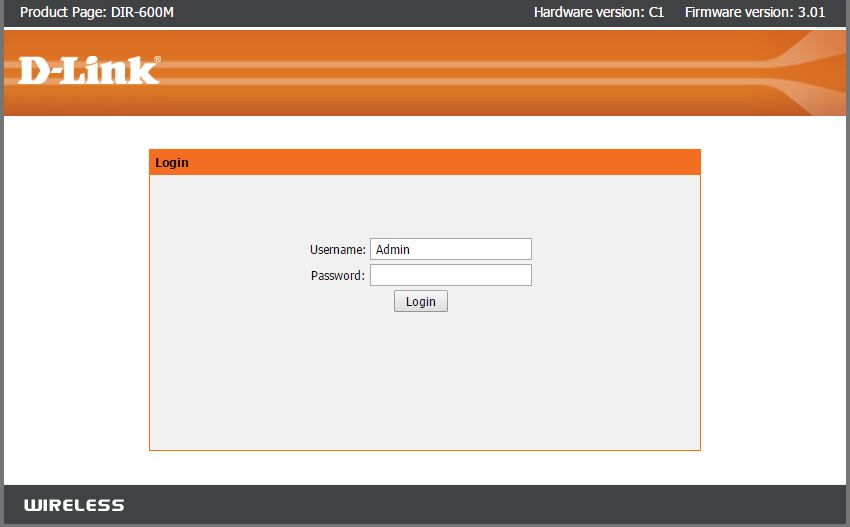This screenshot has height=527, width=850.
Task: Click the D-Link logo in the banner
Action: 89,70
